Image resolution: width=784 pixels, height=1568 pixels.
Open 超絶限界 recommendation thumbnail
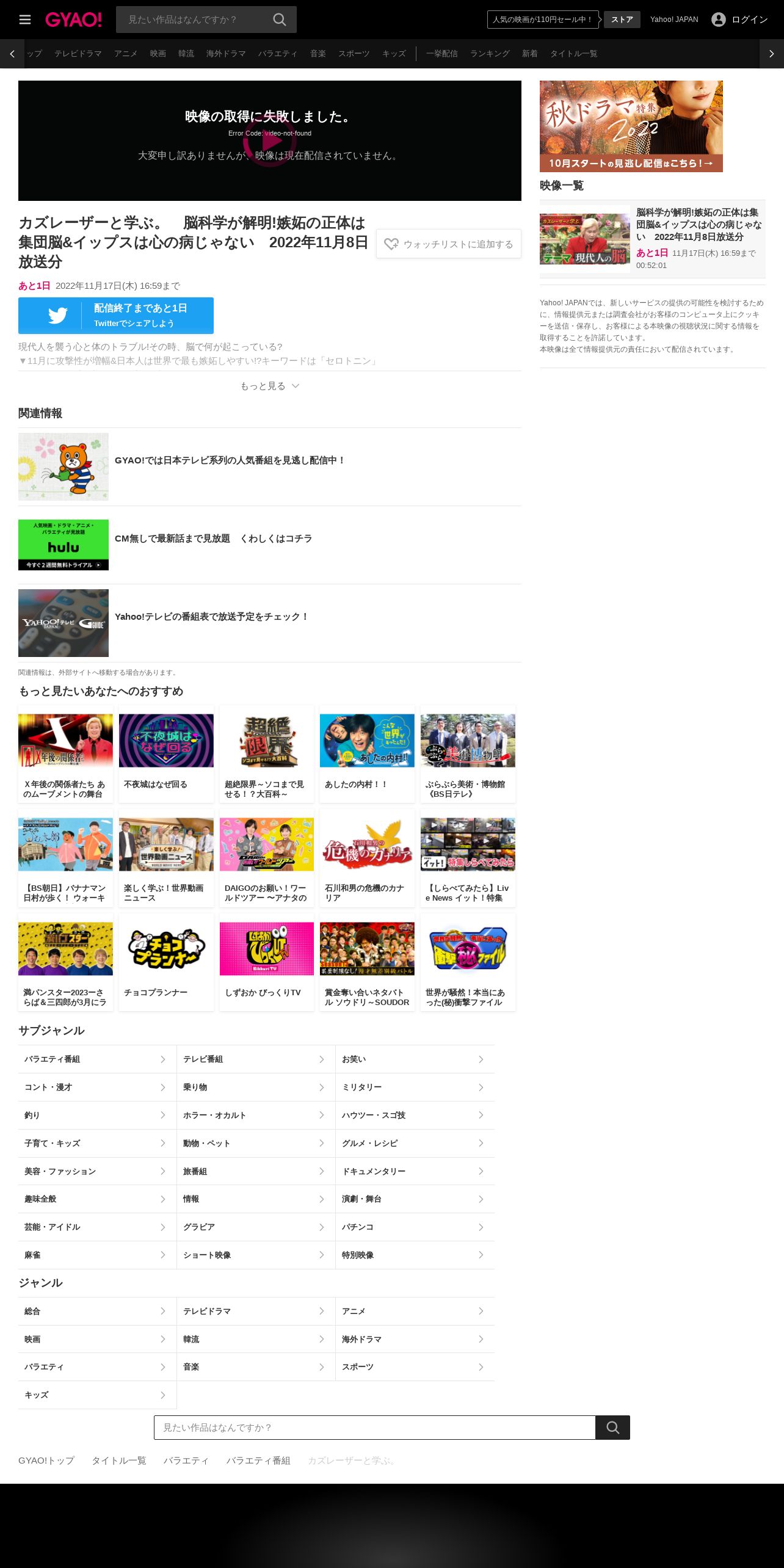(267, 741)
